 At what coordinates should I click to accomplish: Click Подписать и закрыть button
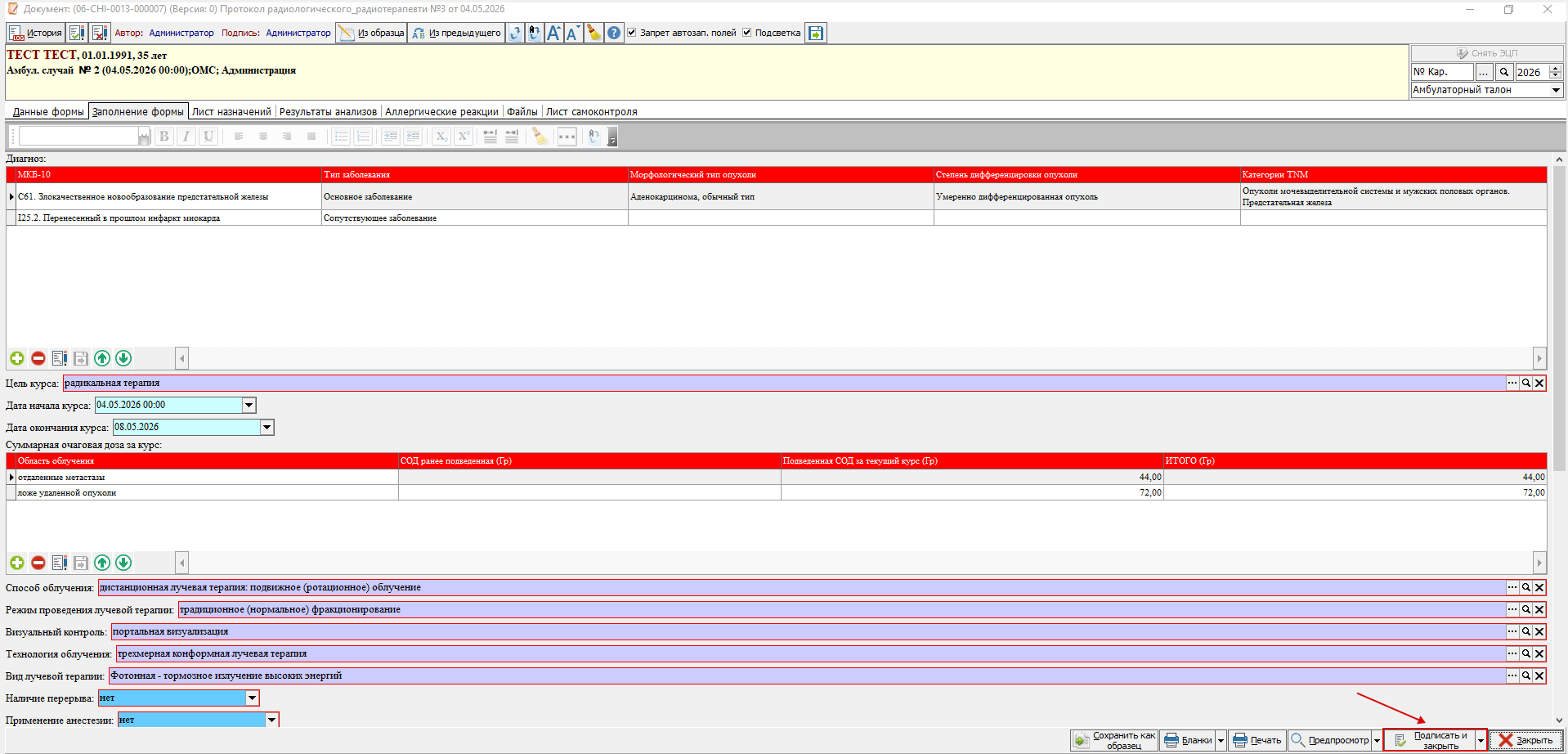(x=1430, y=740)
